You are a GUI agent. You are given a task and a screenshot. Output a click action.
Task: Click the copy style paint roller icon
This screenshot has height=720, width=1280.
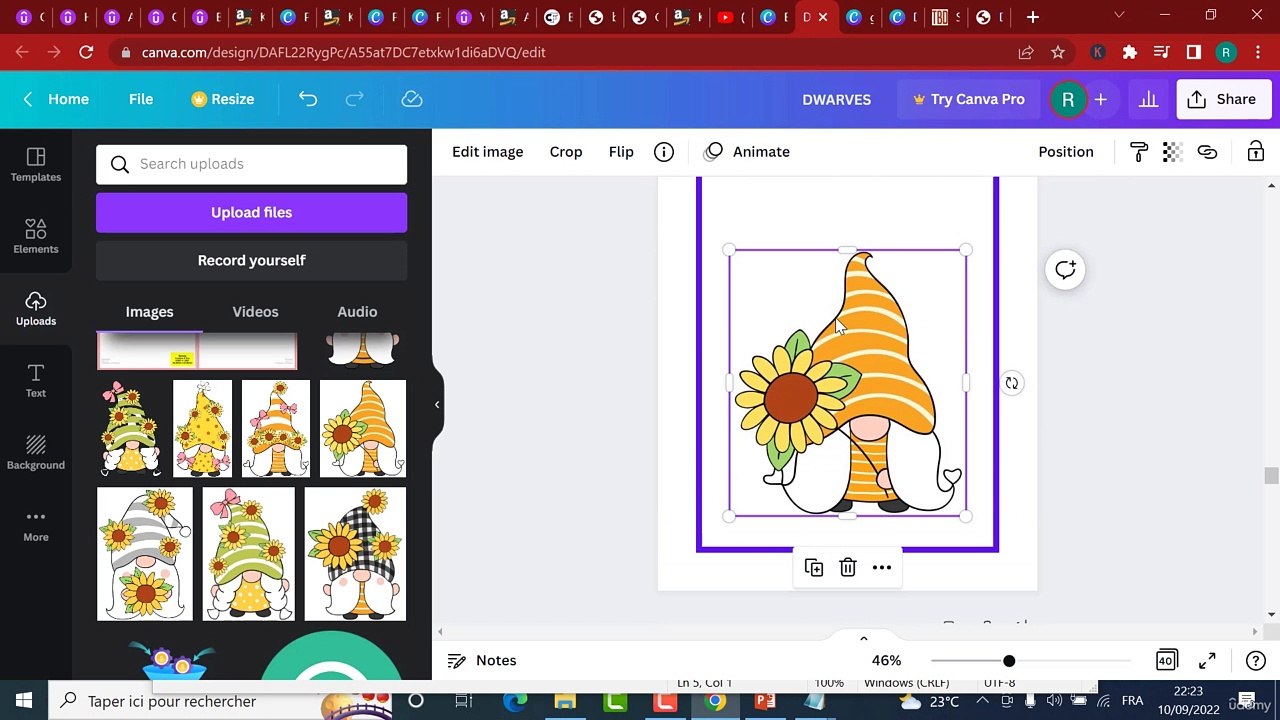pos(1139,152)
